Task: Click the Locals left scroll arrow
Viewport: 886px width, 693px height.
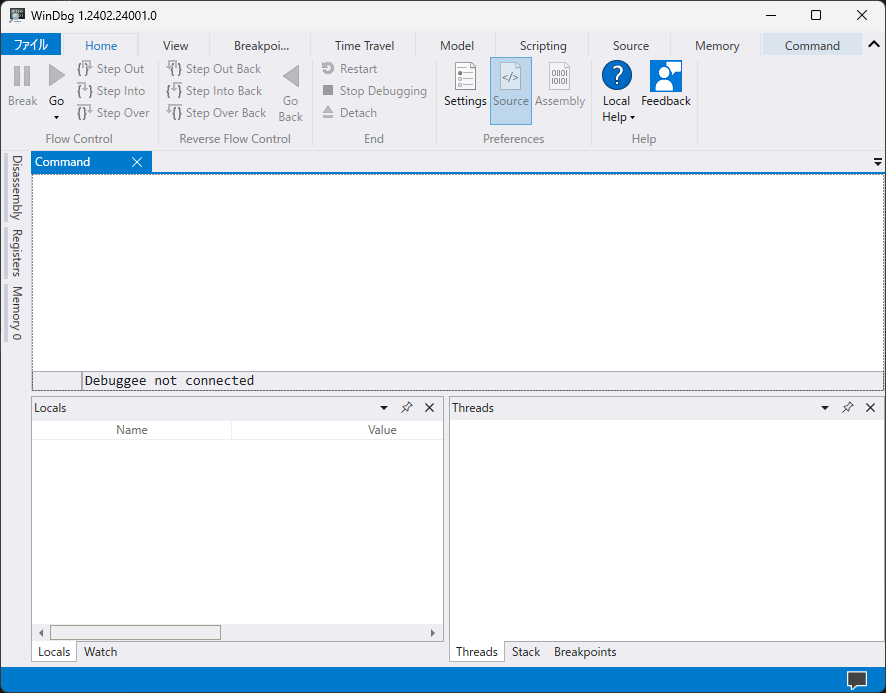Action: 41,633
